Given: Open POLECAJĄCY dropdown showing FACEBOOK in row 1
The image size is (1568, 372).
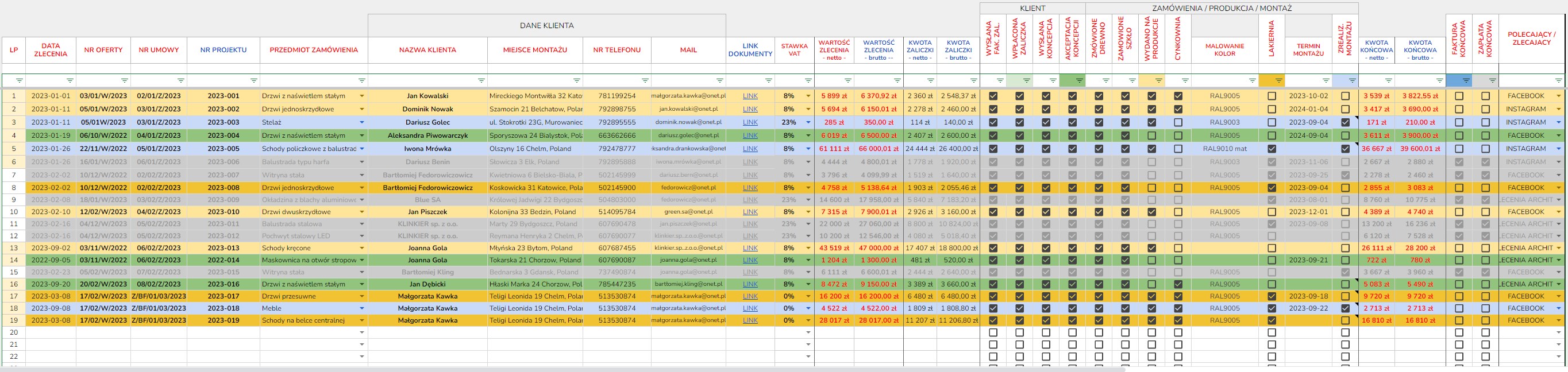Looking at the screenshot, I should click(x=1559, y=96).
